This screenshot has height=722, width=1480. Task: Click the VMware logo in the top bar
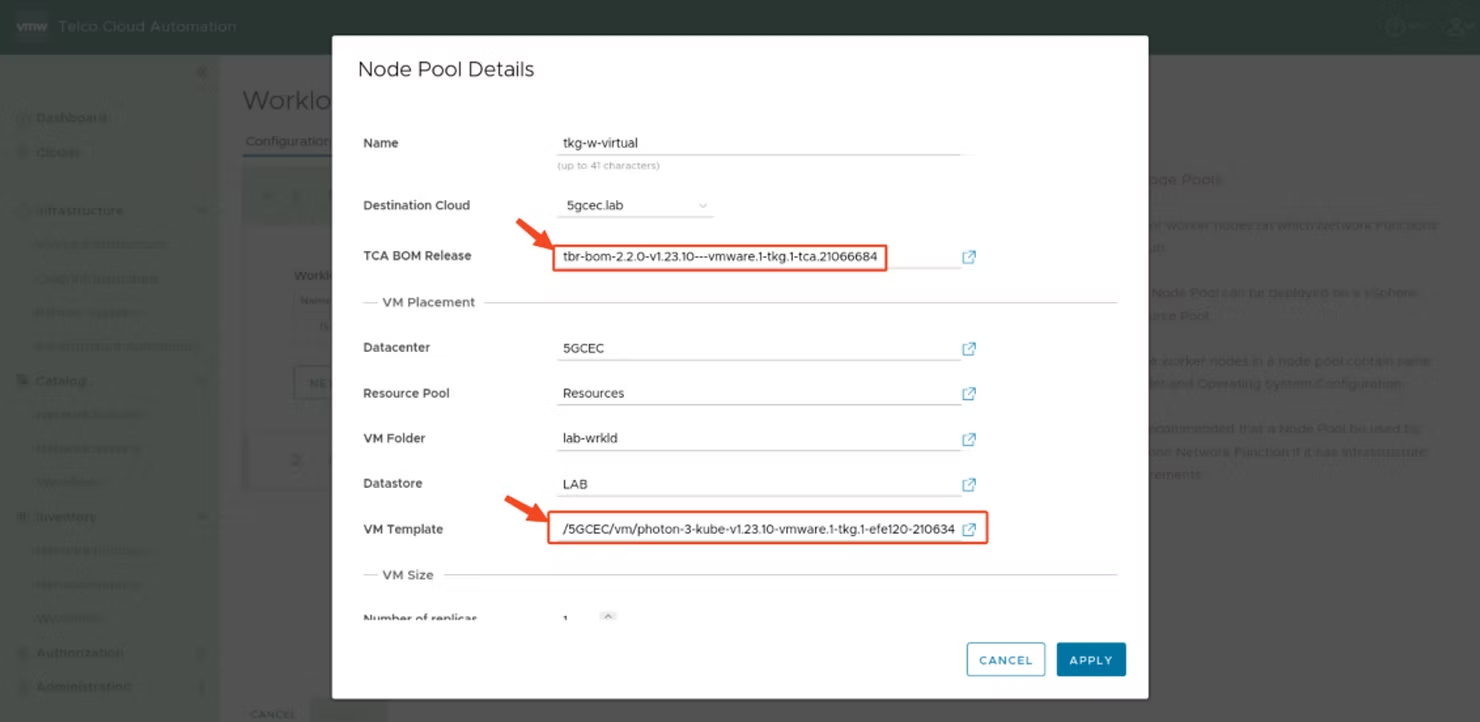pos(31,25)
